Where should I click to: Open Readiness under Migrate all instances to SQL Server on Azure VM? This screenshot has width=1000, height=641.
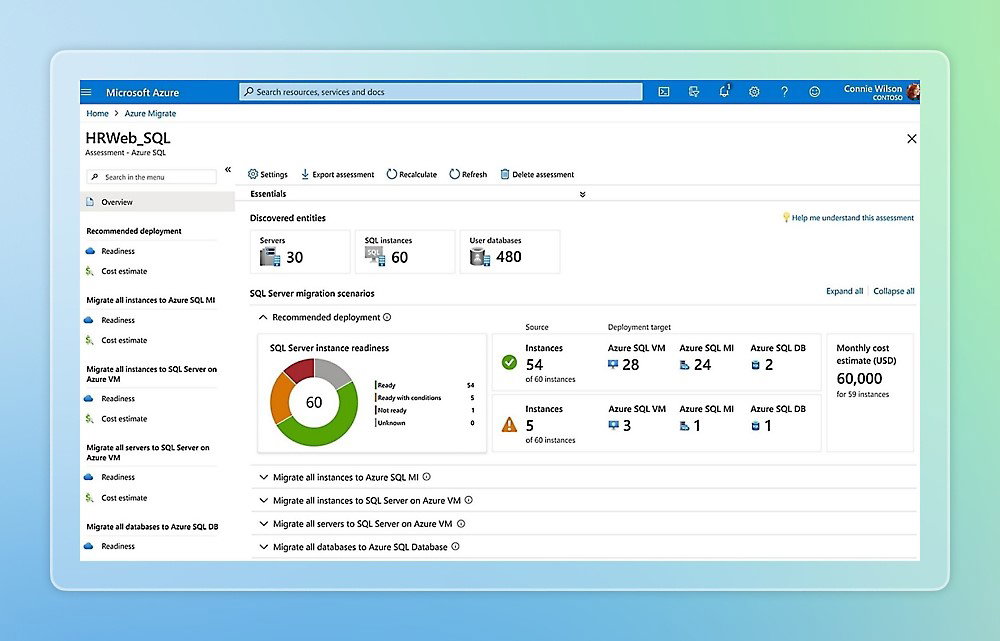[118, 399]
